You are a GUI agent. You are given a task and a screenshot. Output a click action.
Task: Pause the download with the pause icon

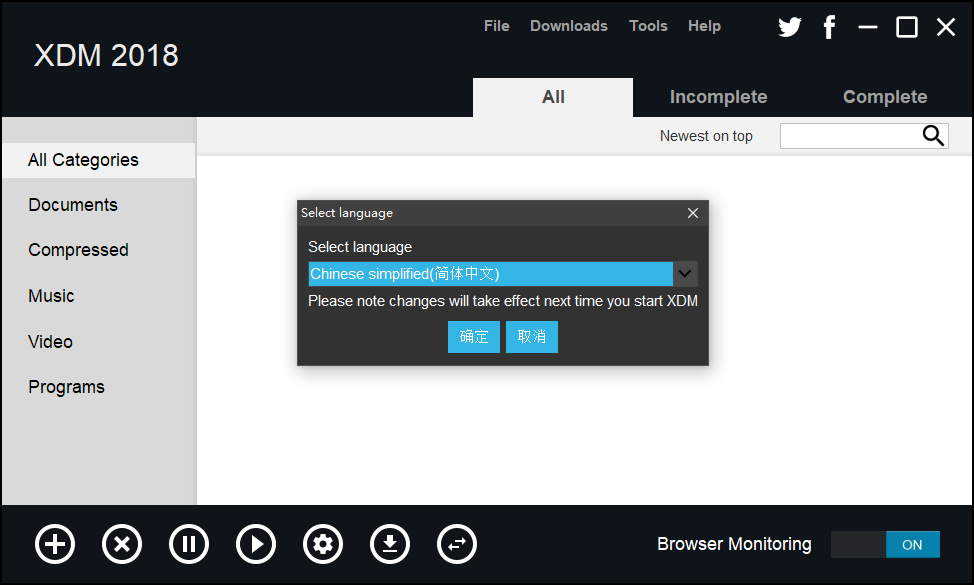[189, 544]
